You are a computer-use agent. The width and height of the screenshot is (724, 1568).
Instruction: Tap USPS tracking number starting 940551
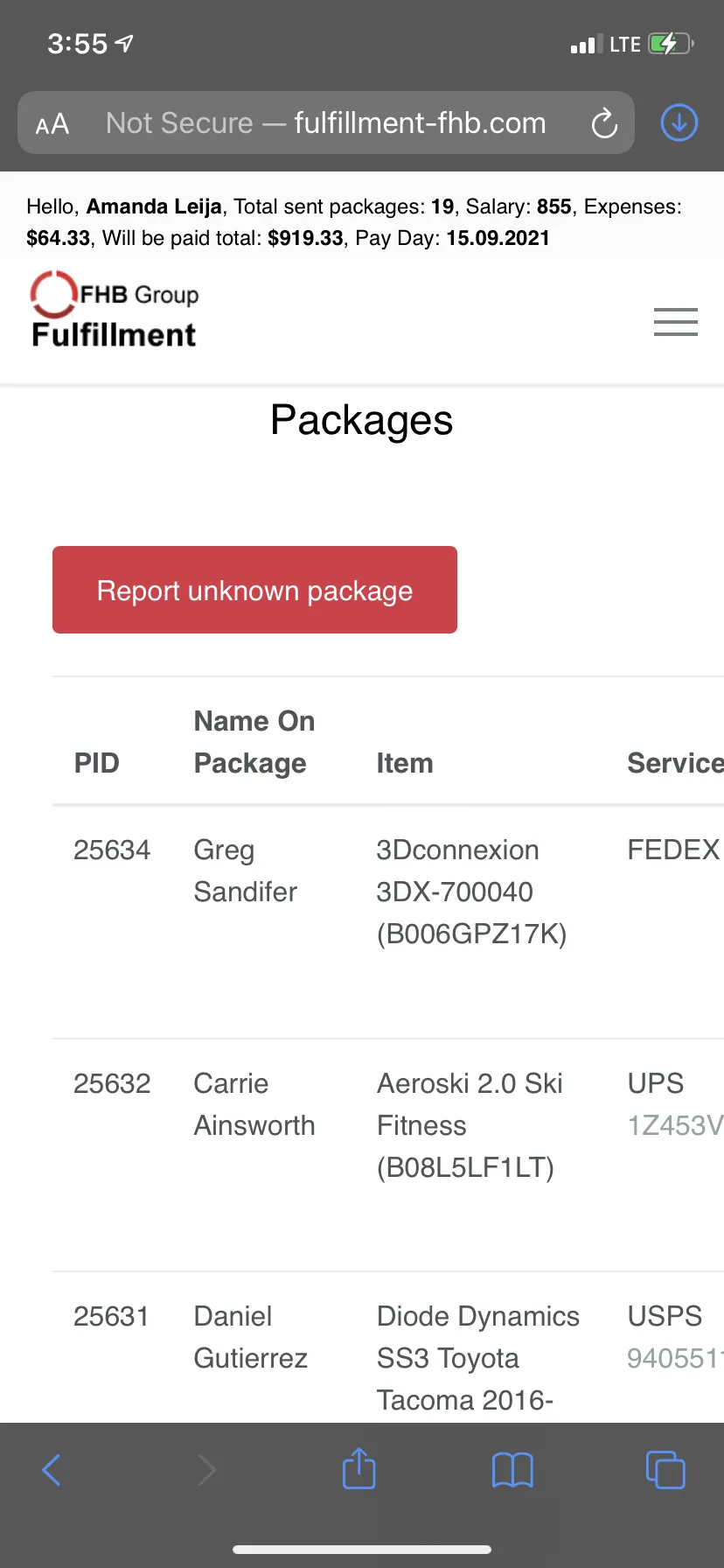click(x=675, y=1358)
